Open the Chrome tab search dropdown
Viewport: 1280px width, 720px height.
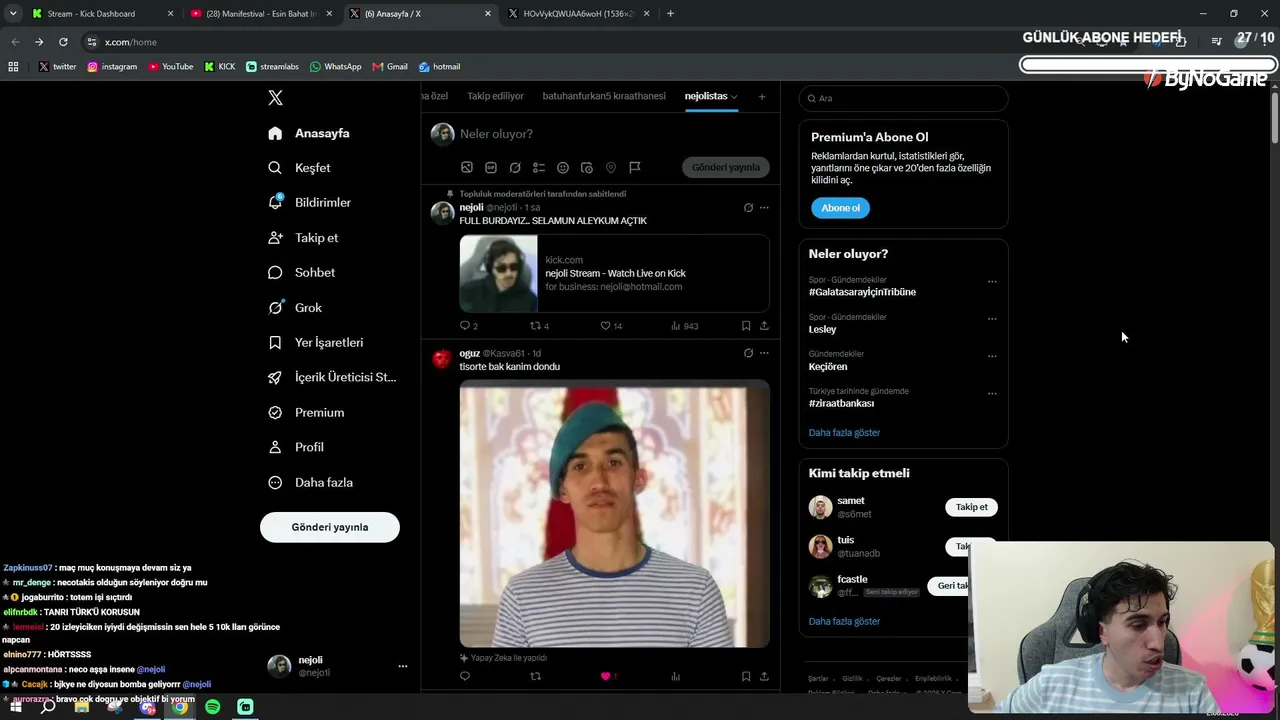(13, 14)
